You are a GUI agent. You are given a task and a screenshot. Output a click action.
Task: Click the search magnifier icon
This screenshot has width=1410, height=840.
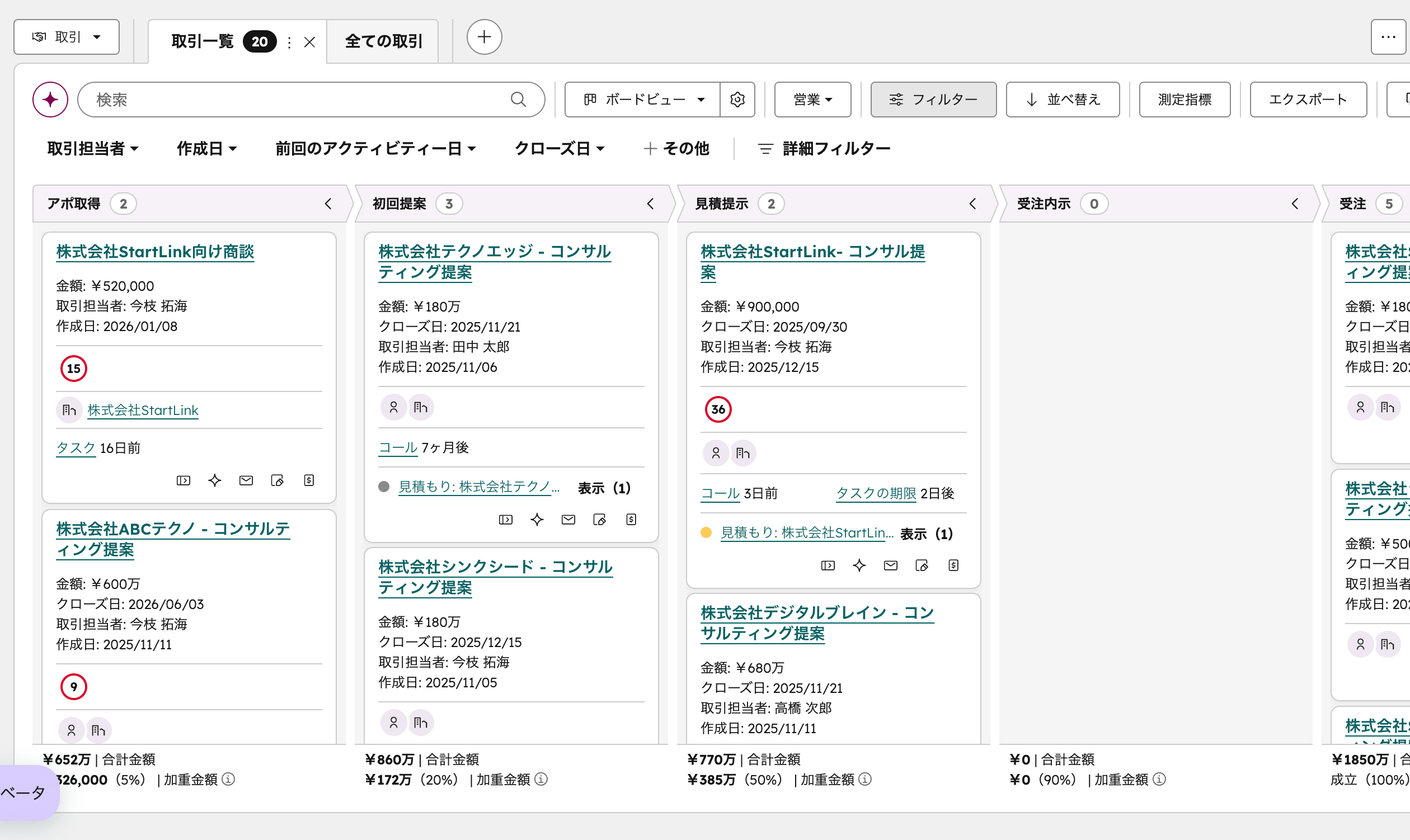click(x=518, y=100)
